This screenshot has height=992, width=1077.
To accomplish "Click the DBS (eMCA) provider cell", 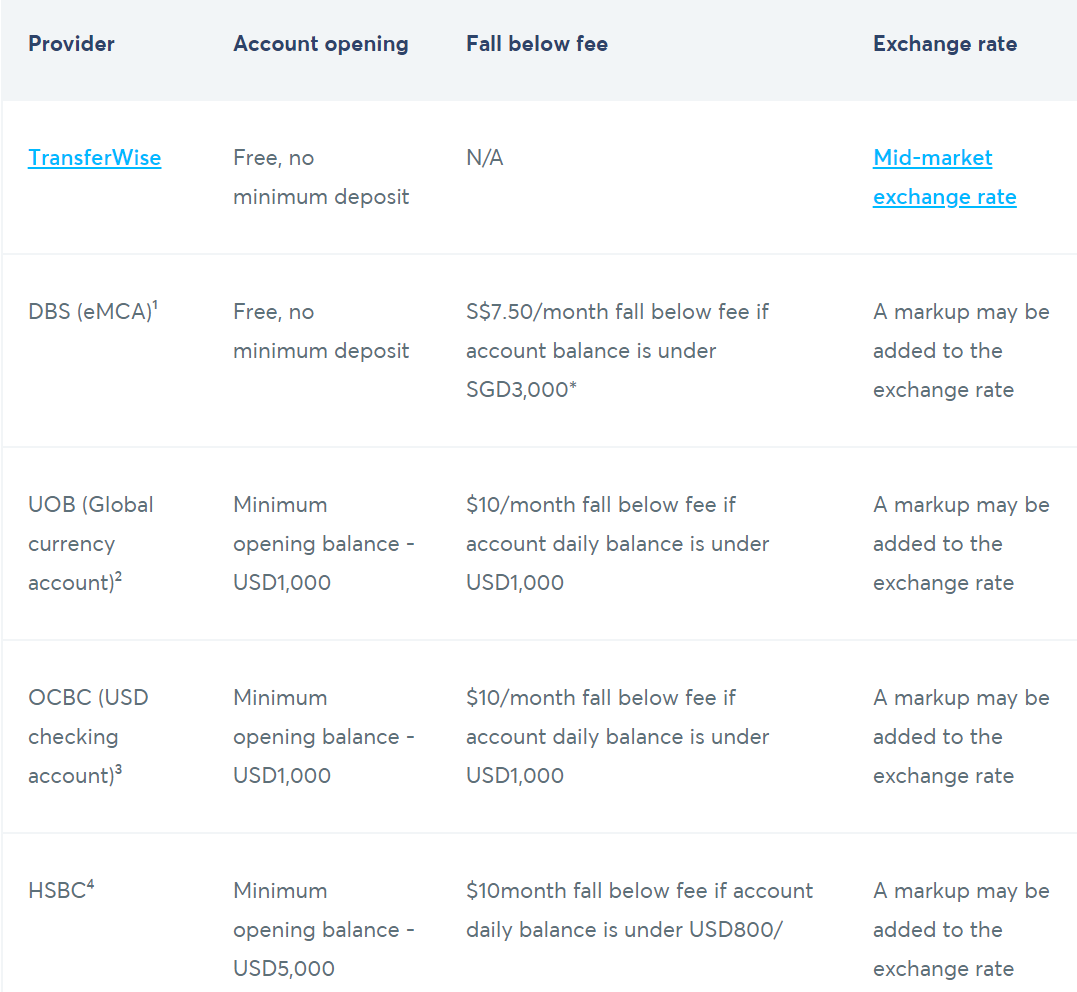I will click(x=92, y=312).
